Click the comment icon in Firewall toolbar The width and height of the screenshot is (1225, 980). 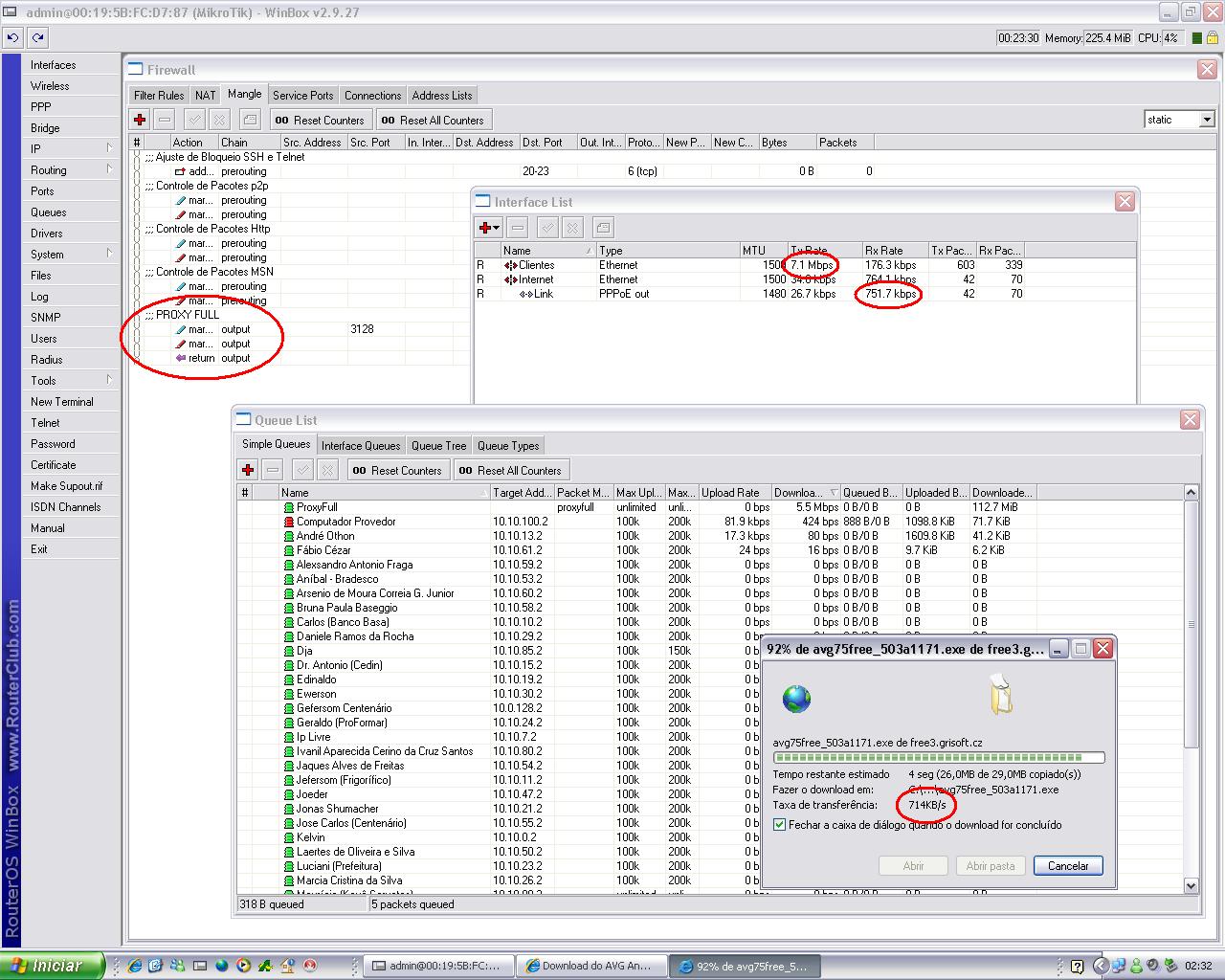250,120
